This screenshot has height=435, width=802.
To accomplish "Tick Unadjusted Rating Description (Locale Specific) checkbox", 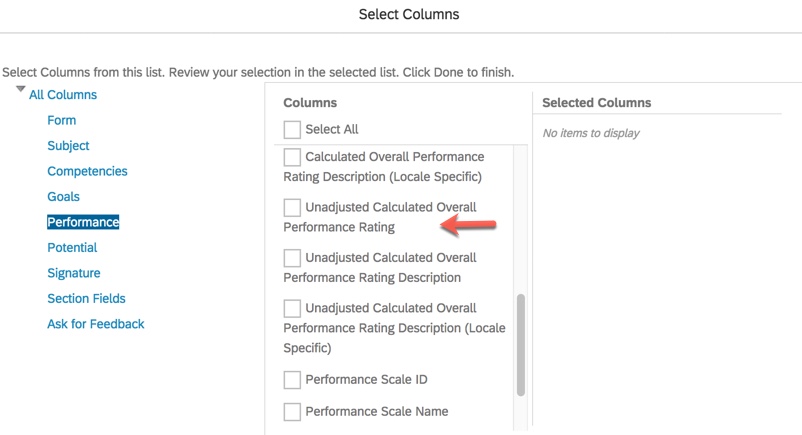I will pos(292,308).
